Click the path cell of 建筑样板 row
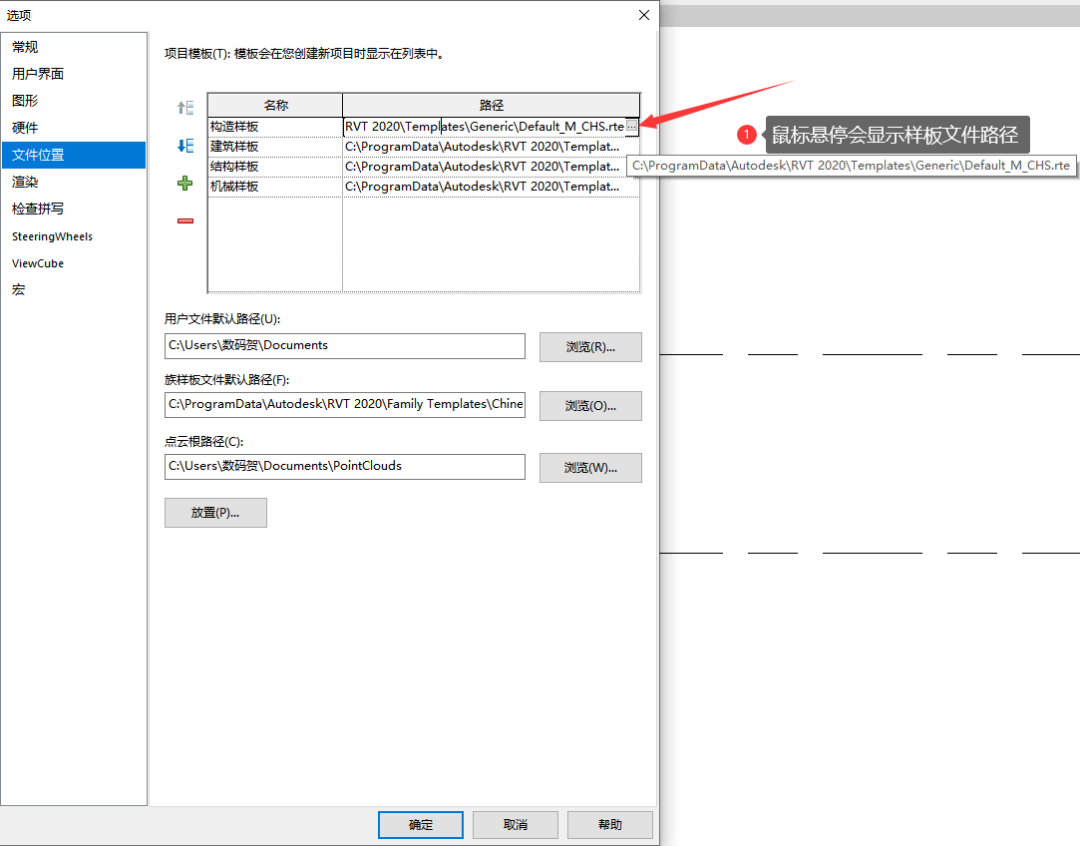Viewport: 1080px width, 846px height. 491,147
